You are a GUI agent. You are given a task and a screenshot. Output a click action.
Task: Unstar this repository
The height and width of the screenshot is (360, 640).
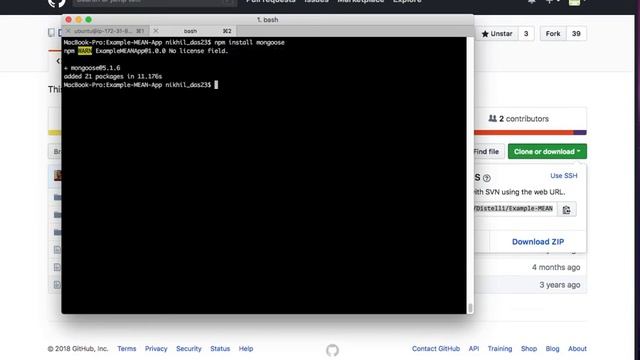click(497, 34)
